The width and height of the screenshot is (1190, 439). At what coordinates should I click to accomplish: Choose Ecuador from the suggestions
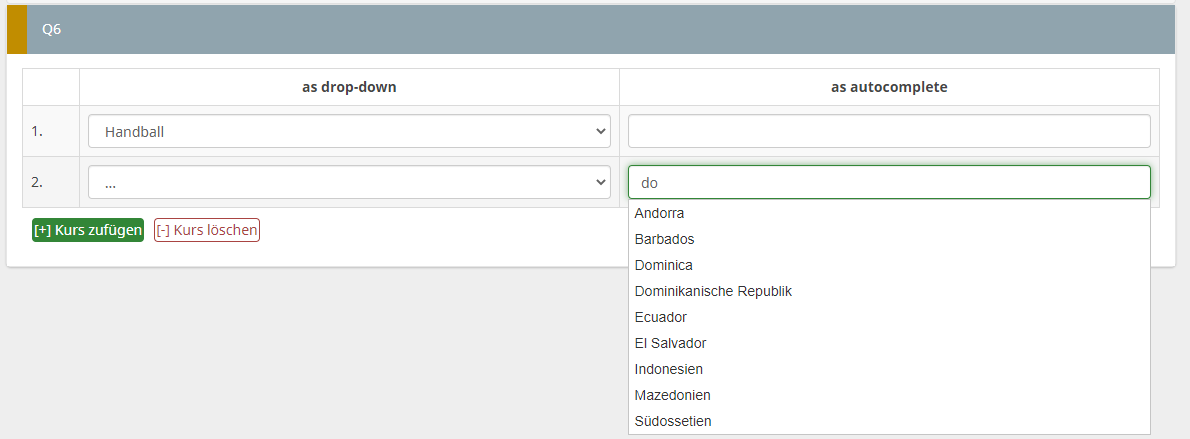(661, 317)
